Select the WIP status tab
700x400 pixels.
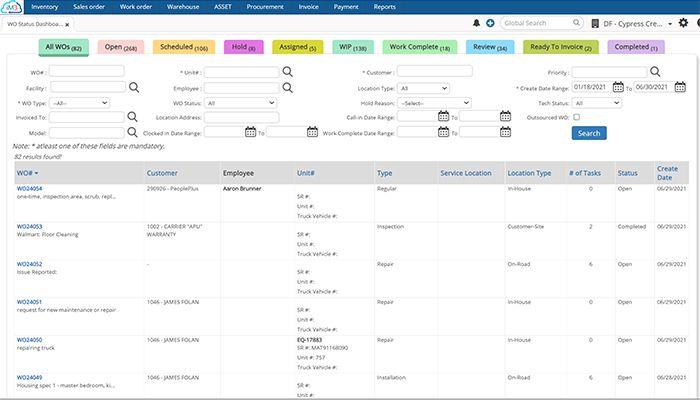pyautogui.click(x=353, y=47)
